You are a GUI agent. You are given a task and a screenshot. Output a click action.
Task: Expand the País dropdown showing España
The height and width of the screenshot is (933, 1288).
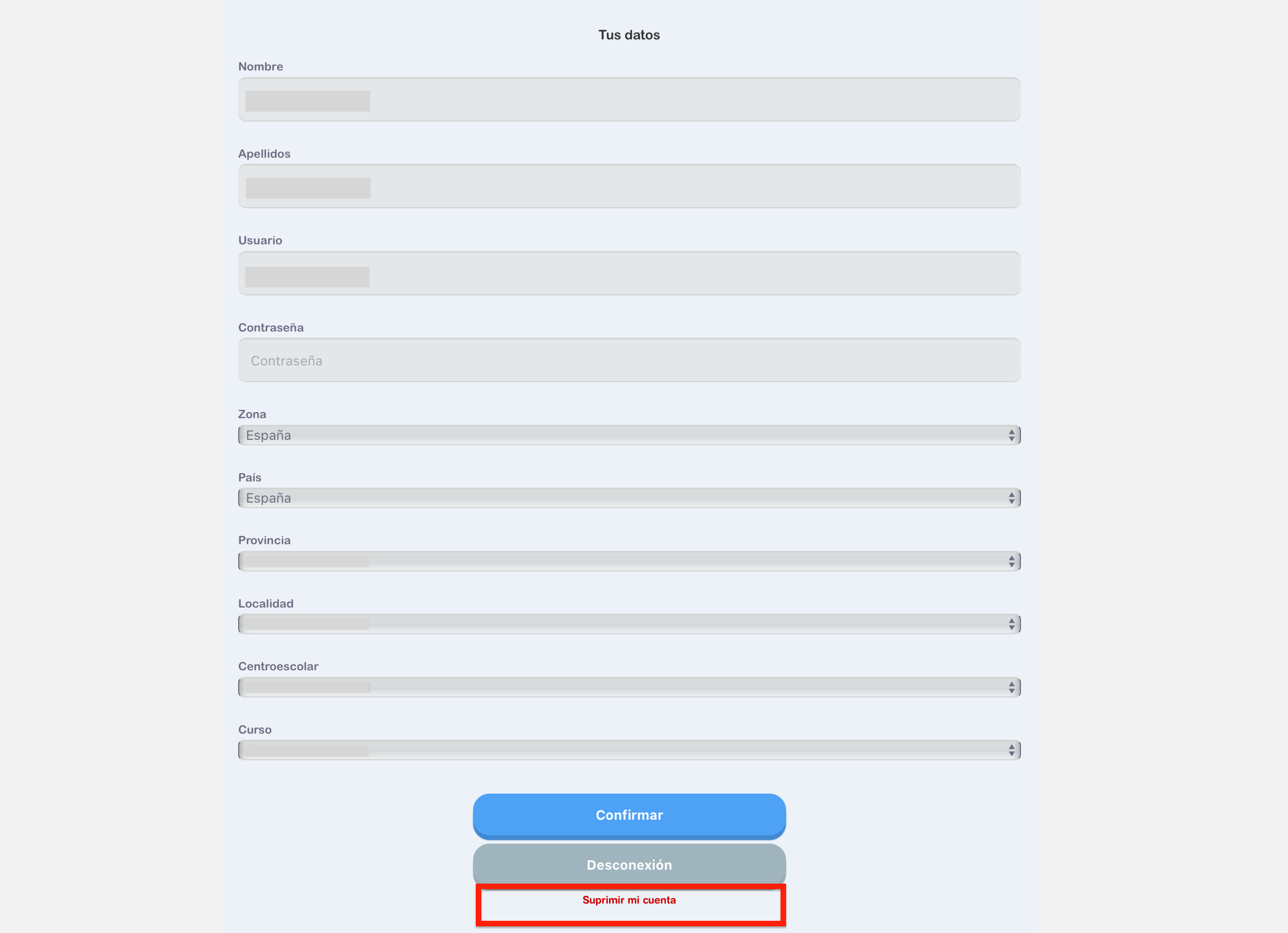628,498
